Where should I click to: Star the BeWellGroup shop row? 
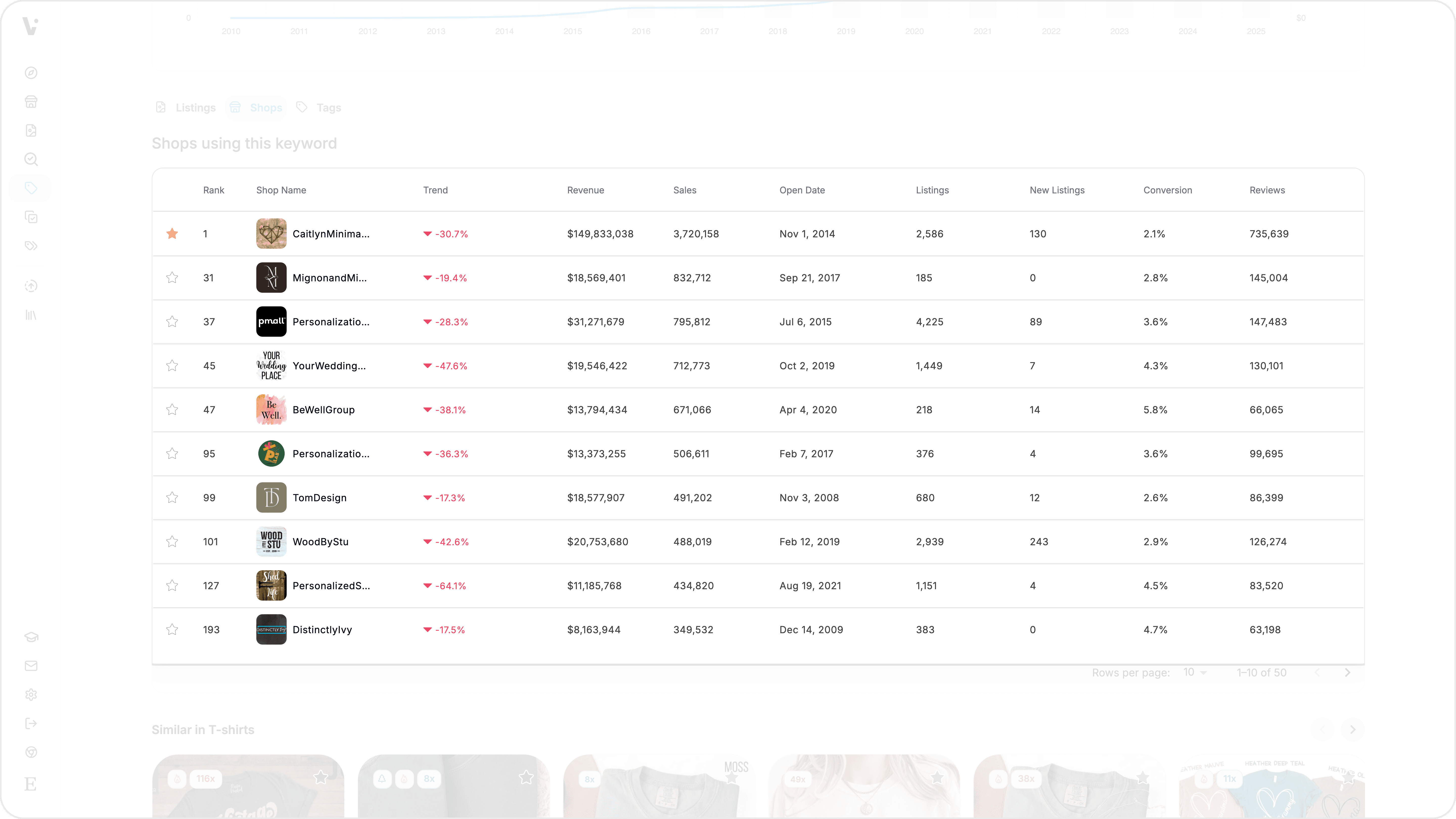pos(172,410)
